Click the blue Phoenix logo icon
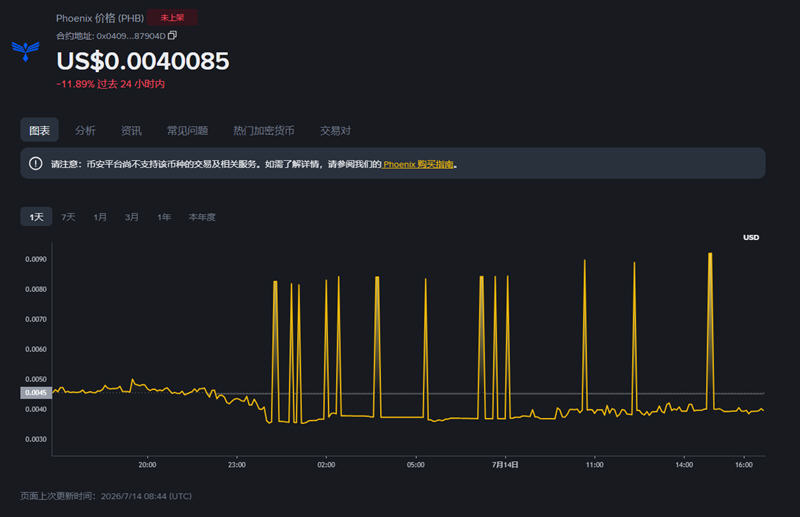 (26, 51)
